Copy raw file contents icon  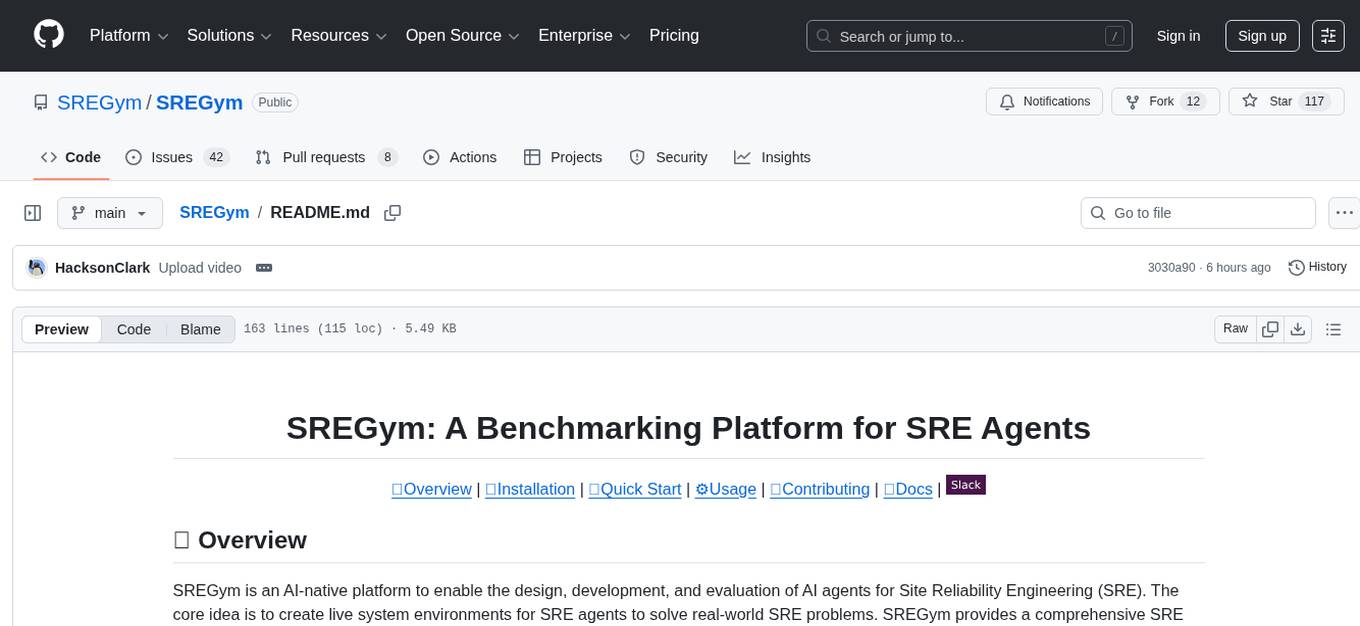tap(1270, 328)
